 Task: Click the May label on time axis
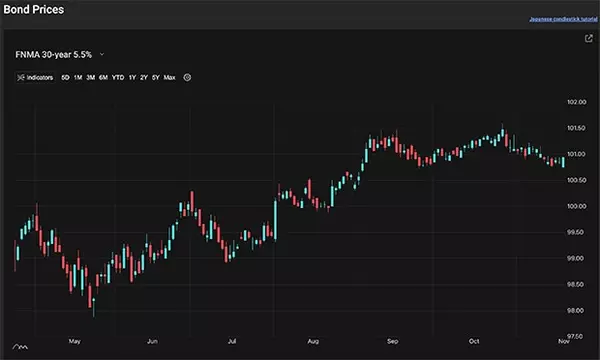(75, 341)
